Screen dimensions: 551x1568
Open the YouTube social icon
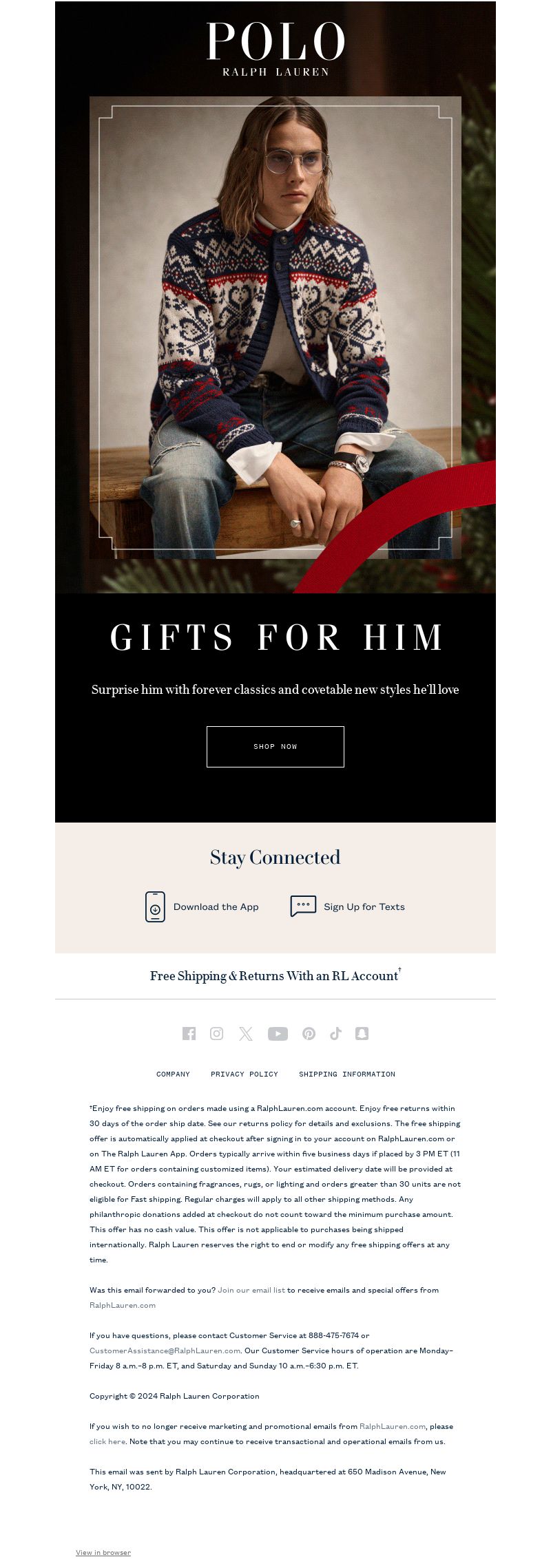[278, 1033]
